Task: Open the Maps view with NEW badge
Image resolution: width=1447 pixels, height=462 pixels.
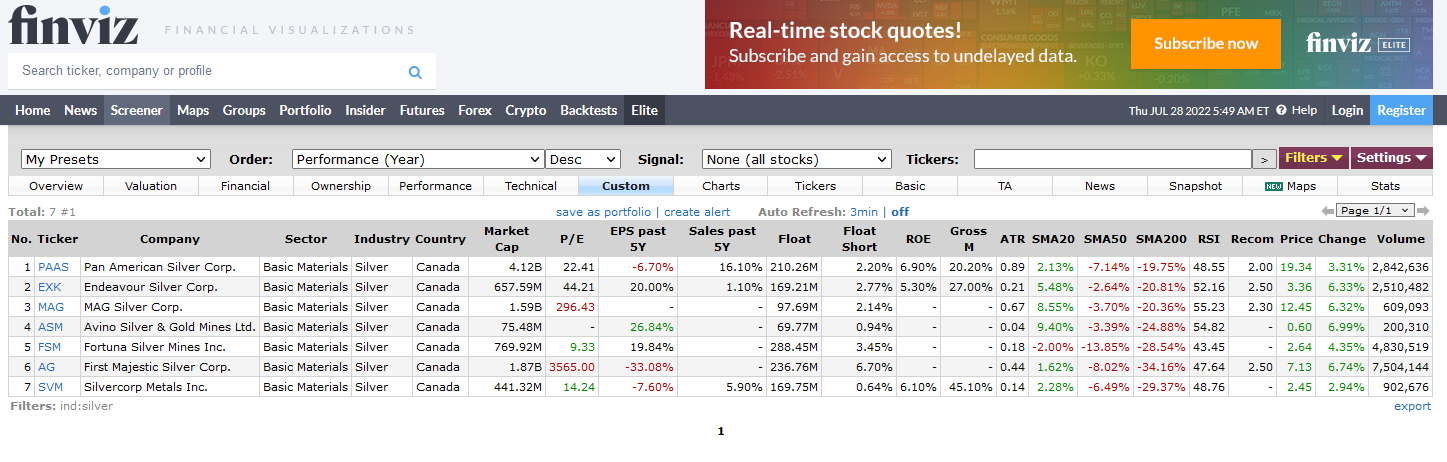Action: tap(1290, 186)
